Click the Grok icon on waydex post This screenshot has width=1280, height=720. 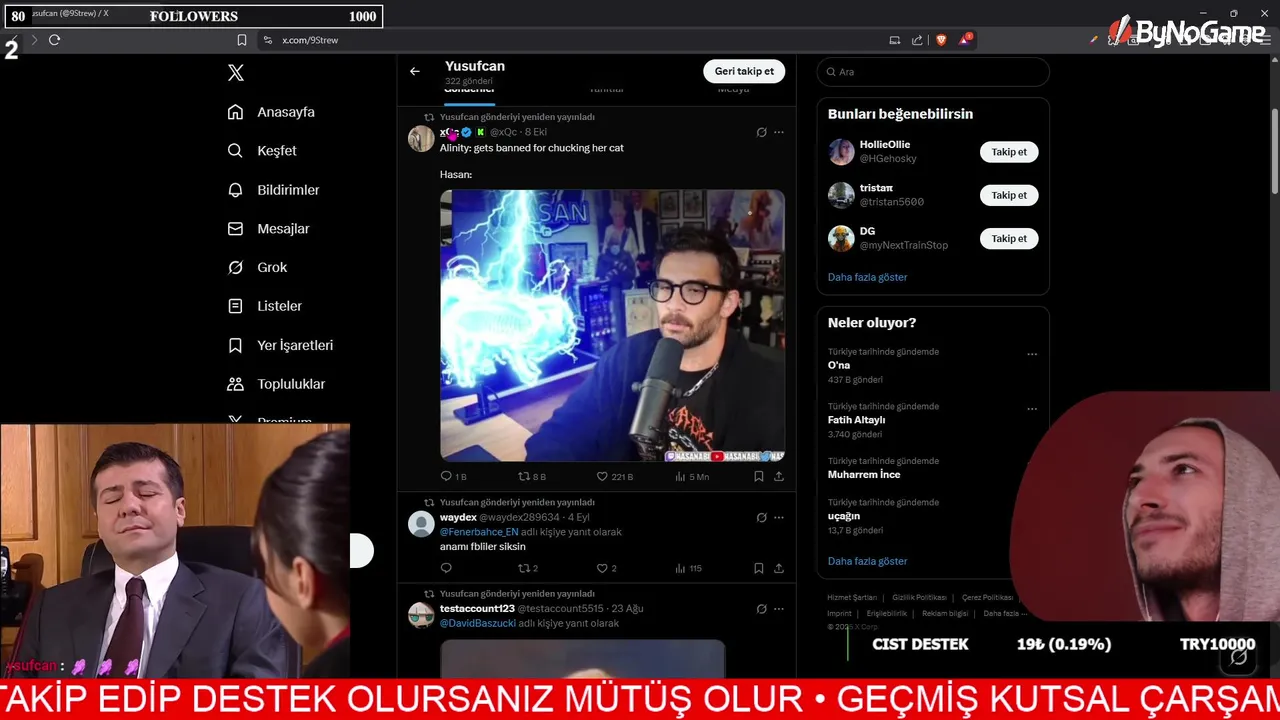[x=761, y=518]
